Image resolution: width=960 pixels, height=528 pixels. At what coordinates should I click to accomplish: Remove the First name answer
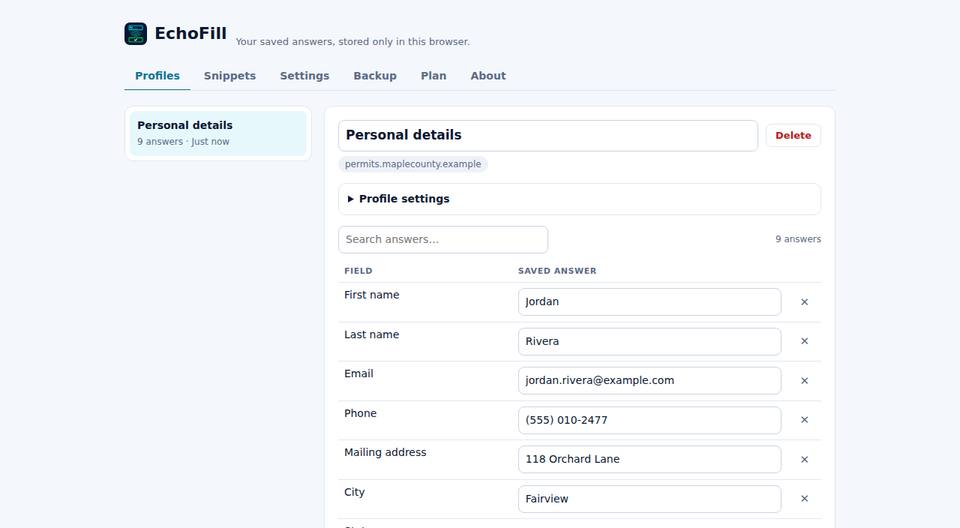tap(804, 302)
